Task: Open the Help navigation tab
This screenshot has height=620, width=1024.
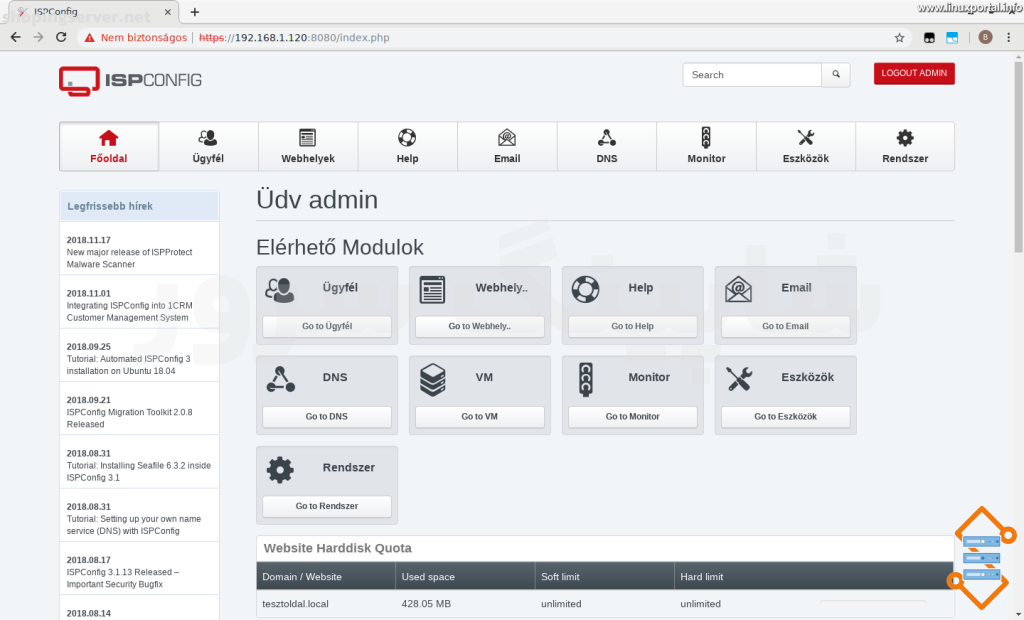Action: pos(408,146)
